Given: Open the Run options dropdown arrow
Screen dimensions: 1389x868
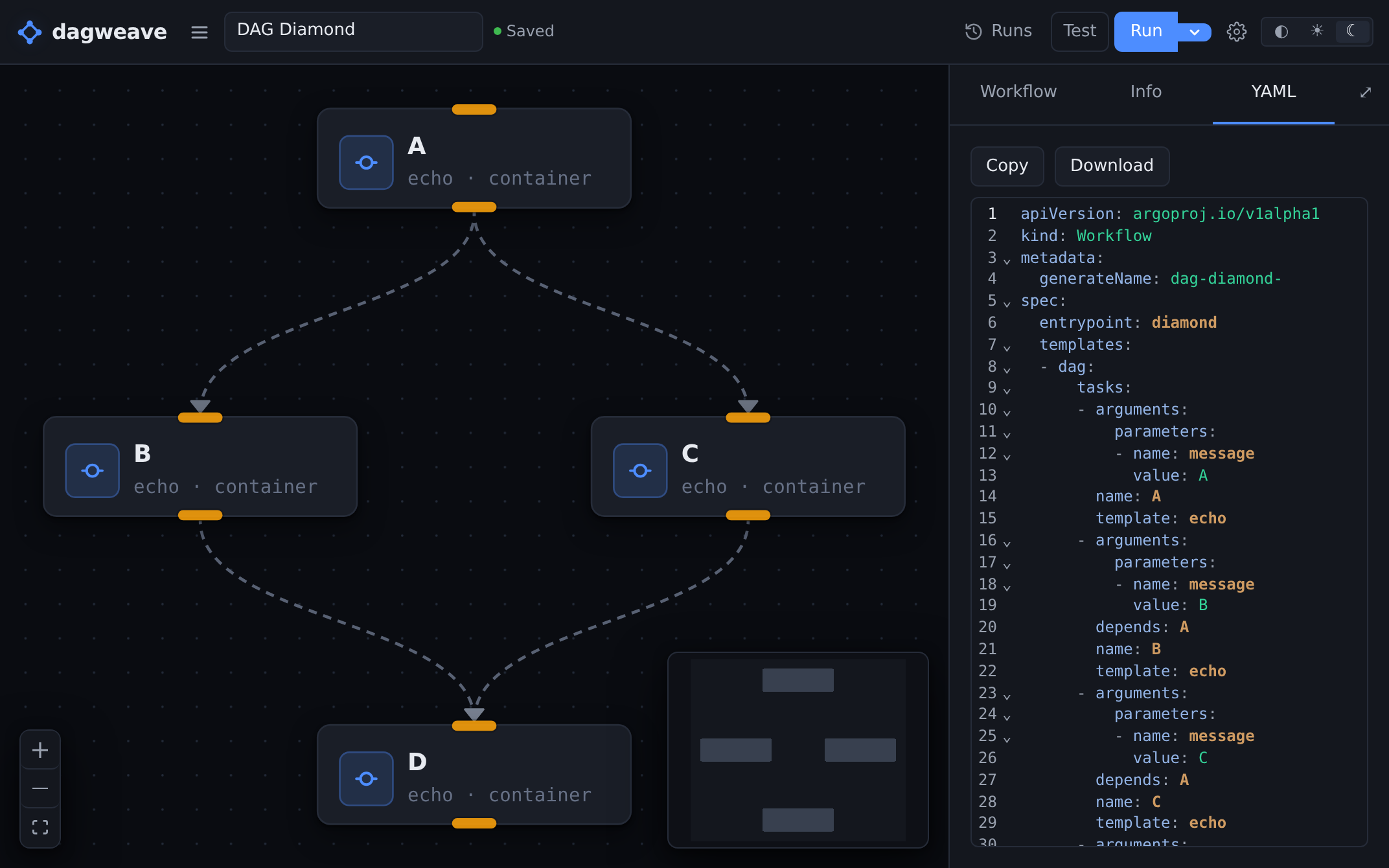Looking at the screenshot, I should point(1195,32).
